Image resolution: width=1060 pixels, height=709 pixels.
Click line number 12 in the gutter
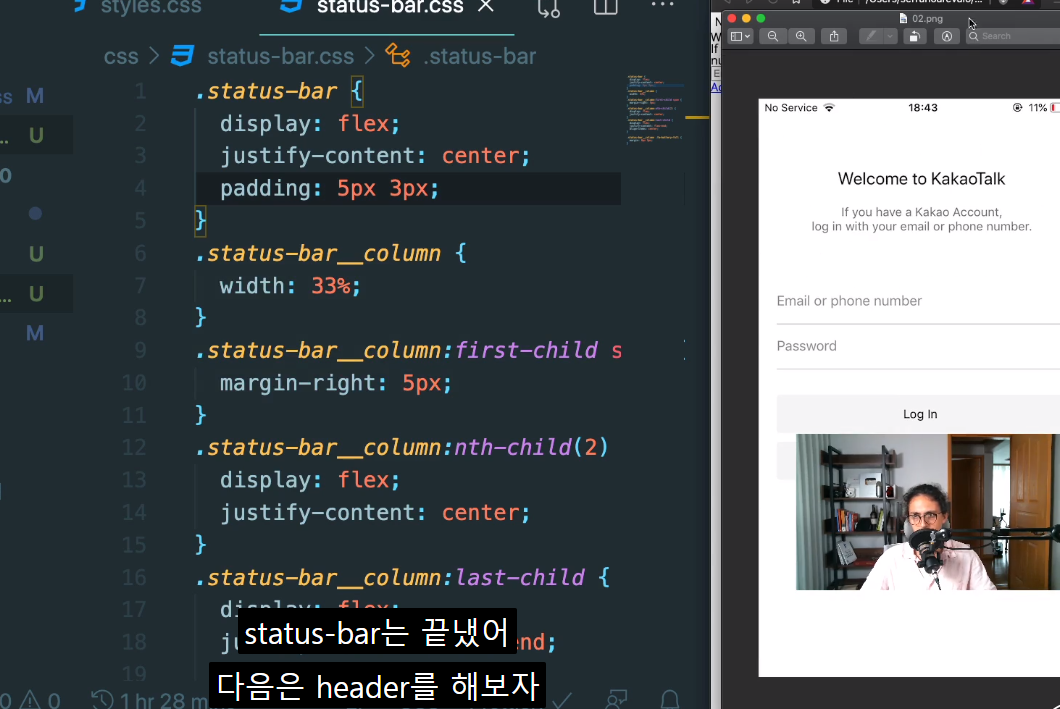click(134, 447)
